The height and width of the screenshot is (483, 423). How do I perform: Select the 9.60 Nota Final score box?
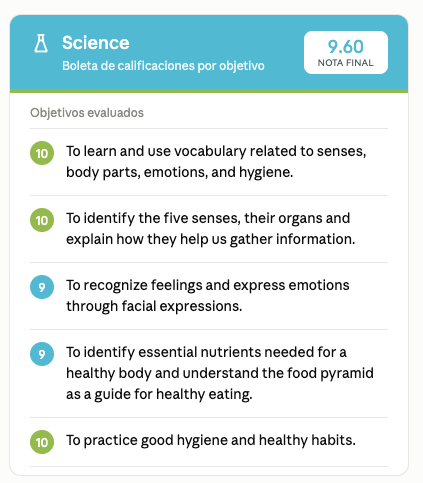click(346, 53)
